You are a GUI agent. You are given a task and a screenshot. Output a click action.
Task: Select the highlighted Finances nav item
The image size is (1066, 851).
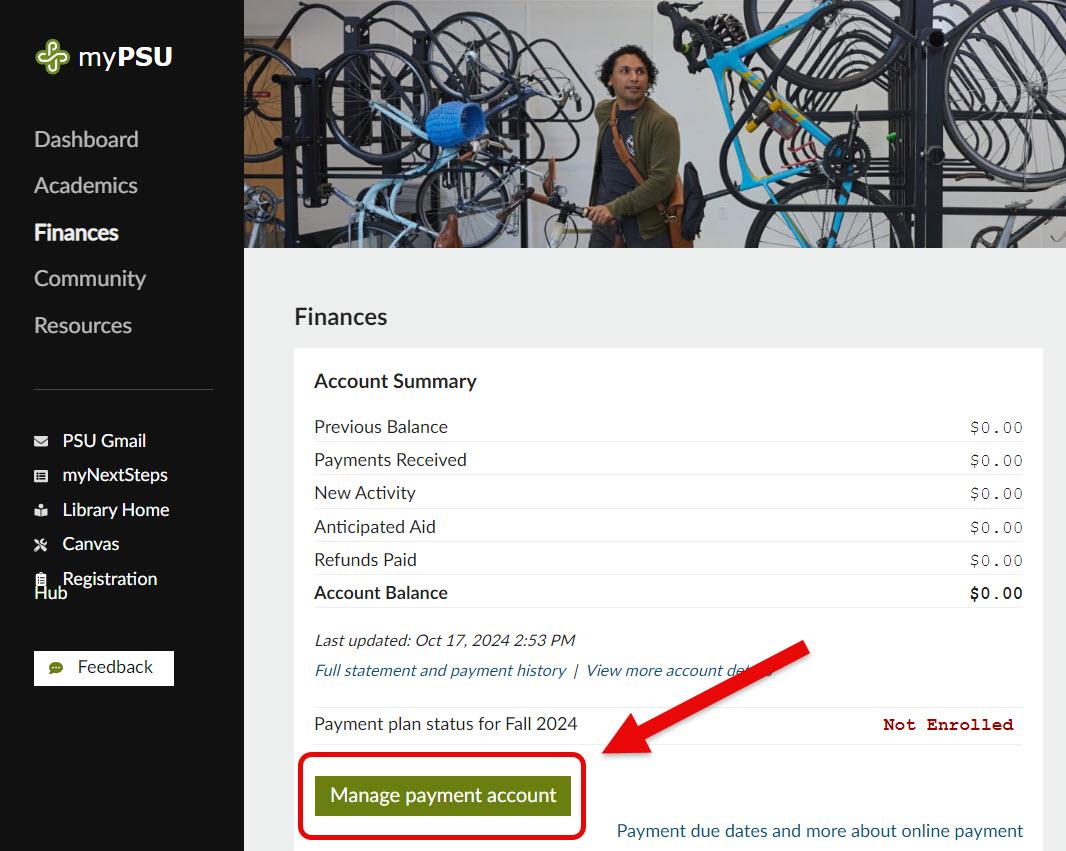[x=76, y=232]
